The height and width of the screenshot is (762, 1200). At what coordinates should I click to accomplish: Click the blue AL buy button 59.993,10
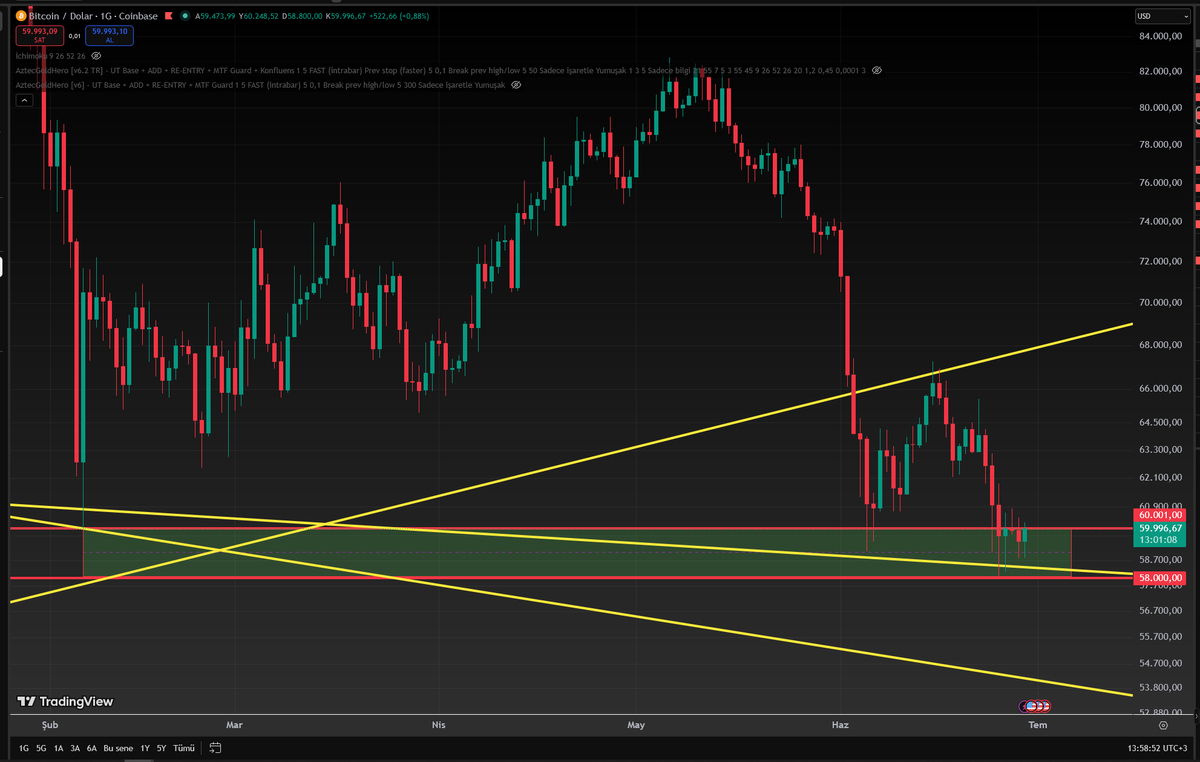coord(111,35)
